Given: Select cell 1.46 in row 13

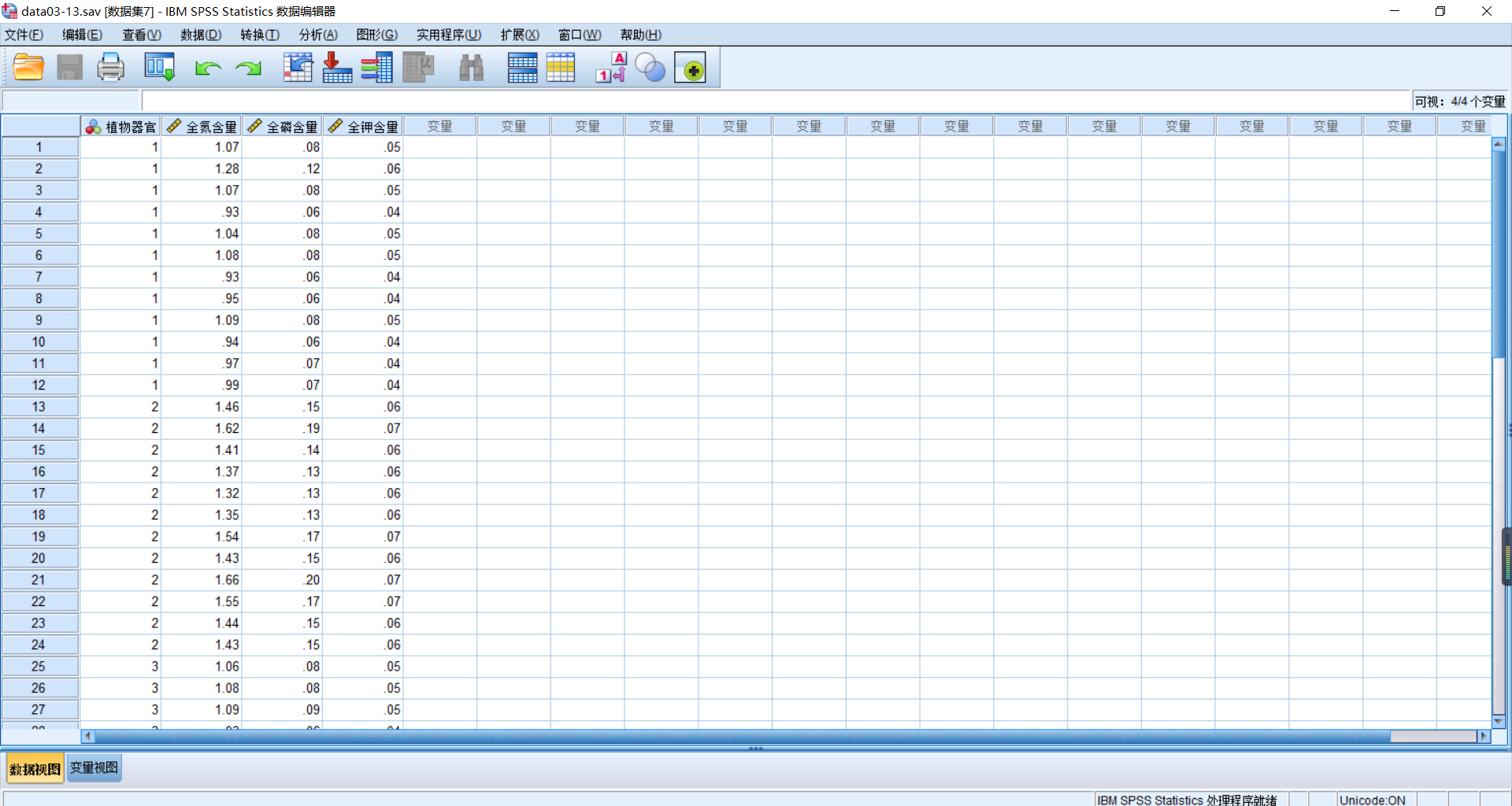Looking at the screenshot, I should pyautogui.click(x=202, y=407).
